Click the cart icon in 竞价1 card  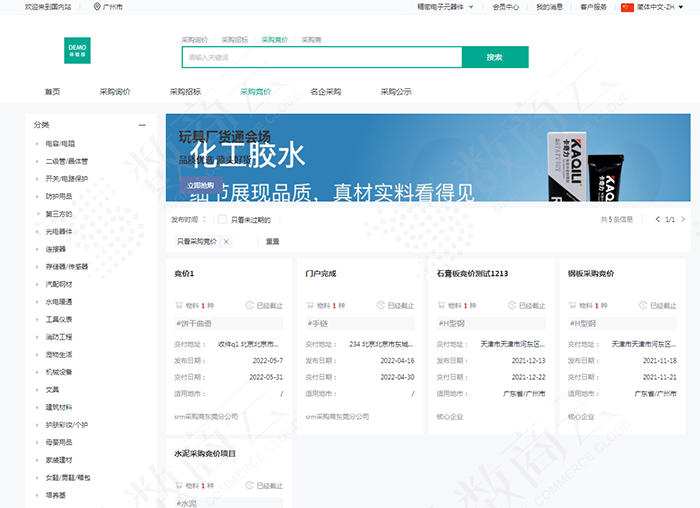coord(179,305)
